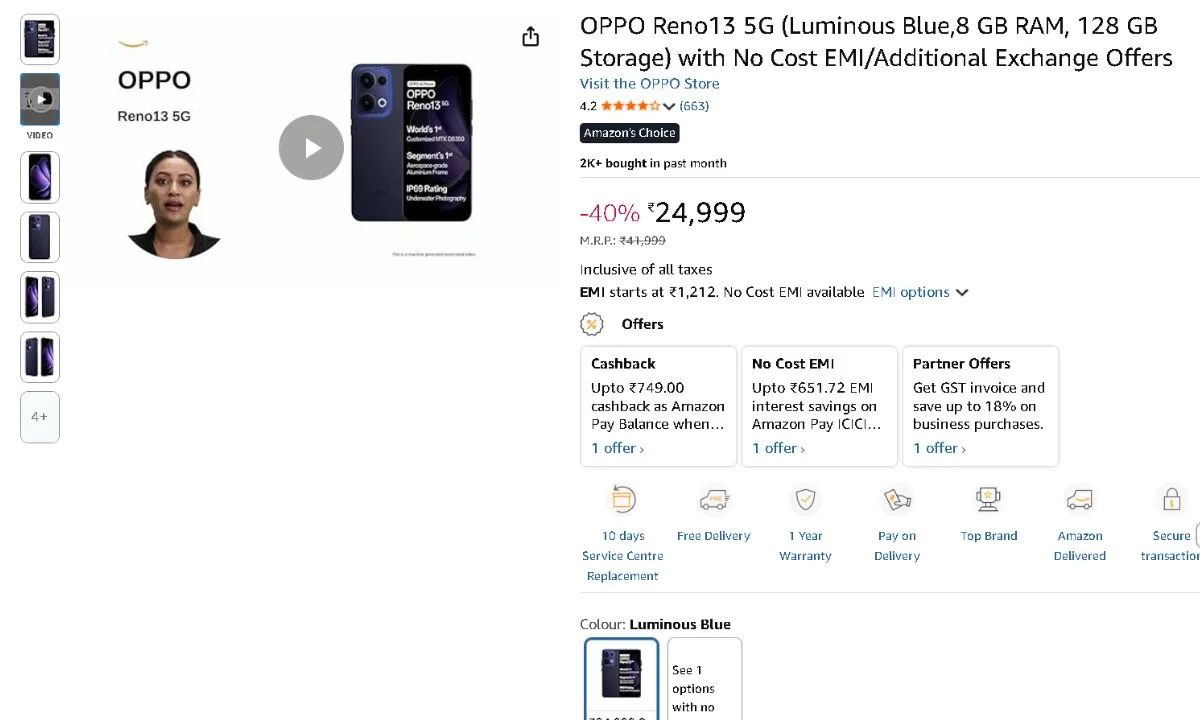Select the third phone thumbnail in the sidebar
The height and width of the screenshot is (720, 1200).
pos(39,177)
